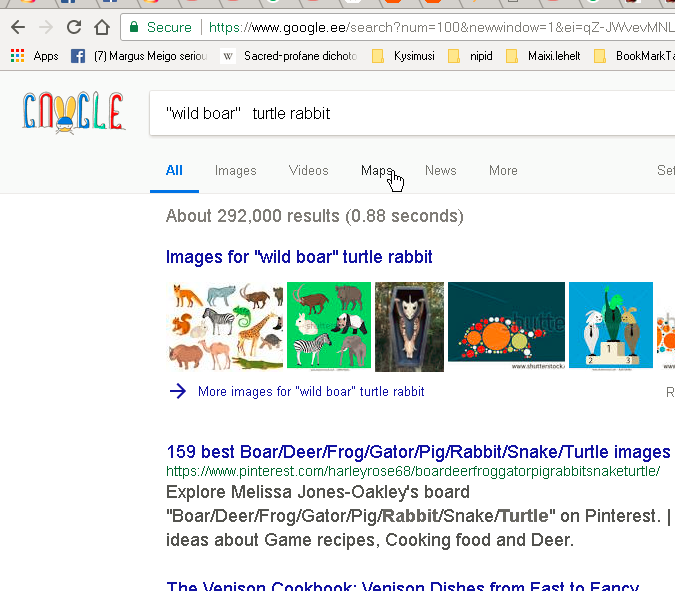This screenshot has height=591, width=675.
Task: Click the browser back arrow
Action: point(17,28)
